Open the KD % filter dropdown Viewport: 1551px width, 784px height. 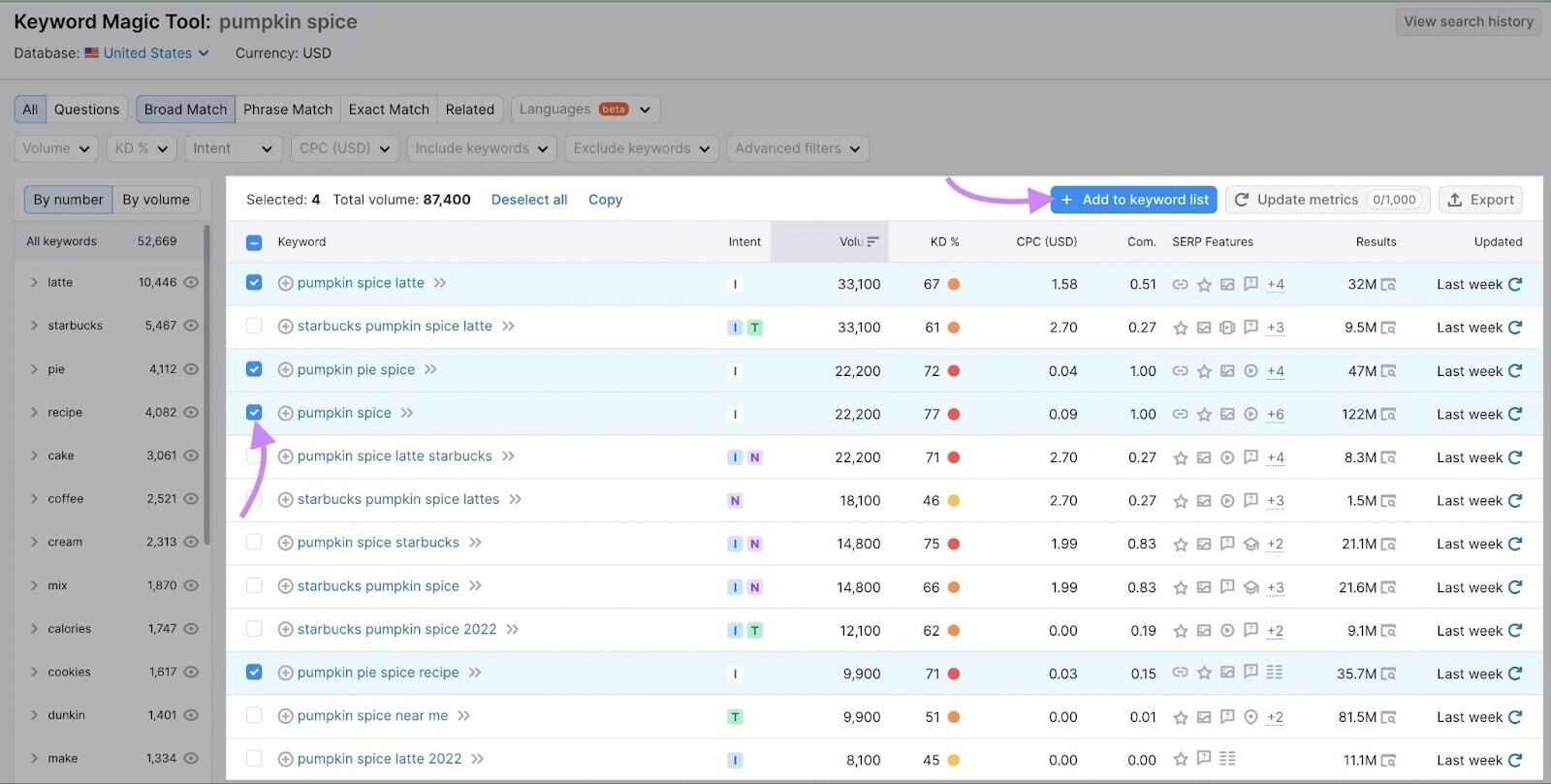tap(141, 148)
